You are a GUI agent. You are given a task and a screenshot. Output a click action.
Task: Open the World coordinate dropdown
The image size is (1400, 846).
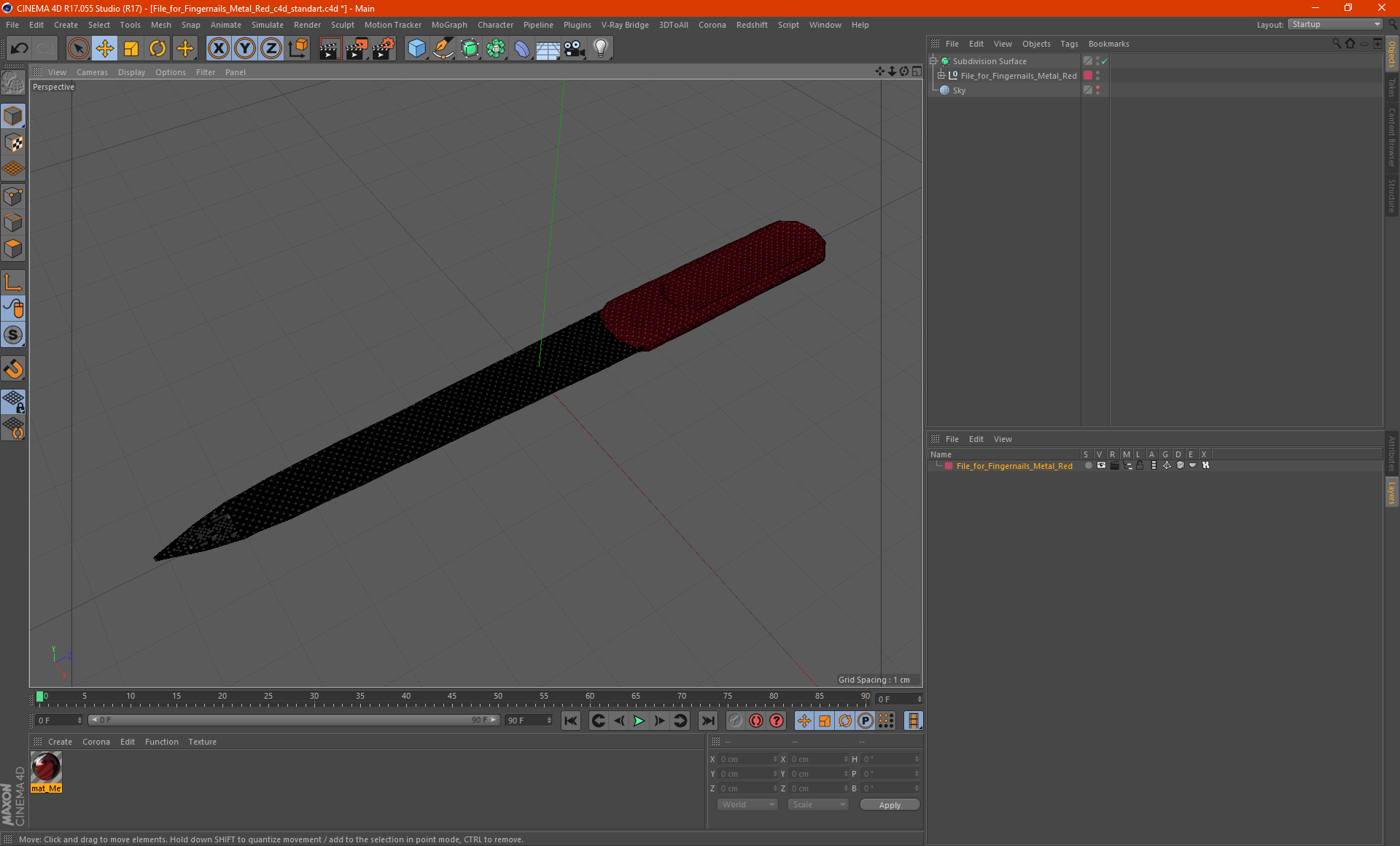pyautogui.click(x=747, y=804)
